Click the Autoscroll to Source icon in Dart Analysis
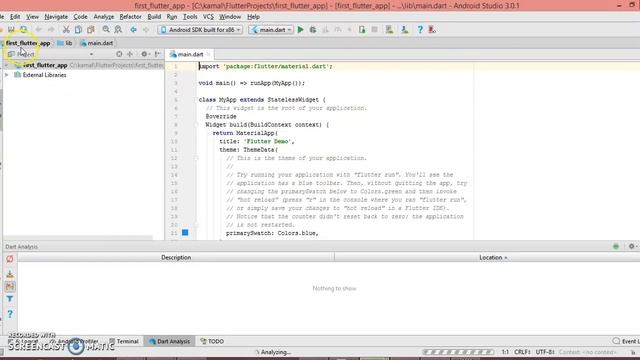The image size is (640, 360). click(10, 273)
